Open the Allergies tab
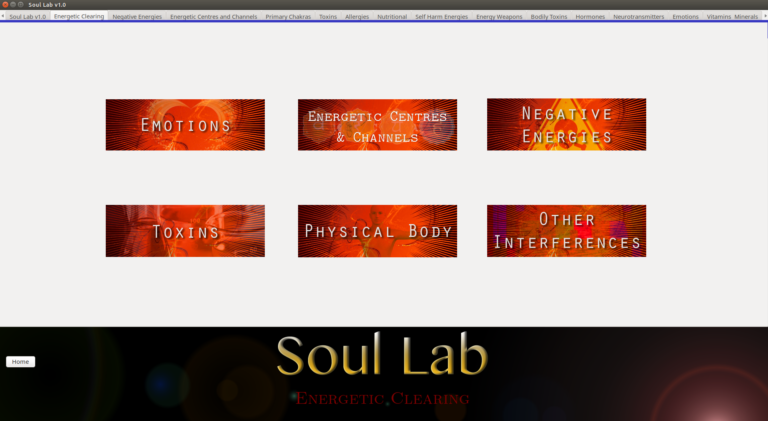Screen dimensions: 768x421 357,17
